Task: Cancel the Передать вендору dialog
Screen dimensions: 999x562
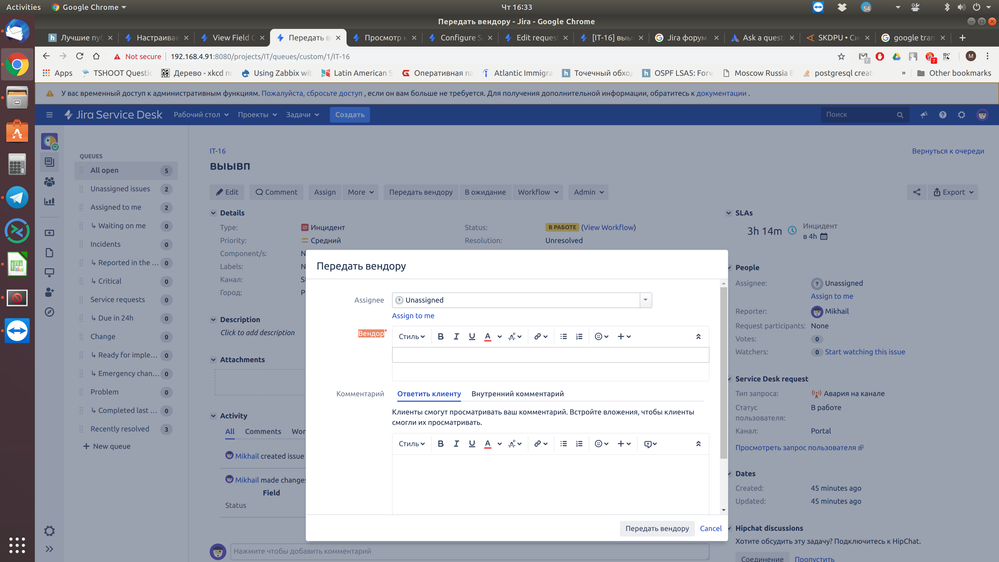Action: [710, 528]
